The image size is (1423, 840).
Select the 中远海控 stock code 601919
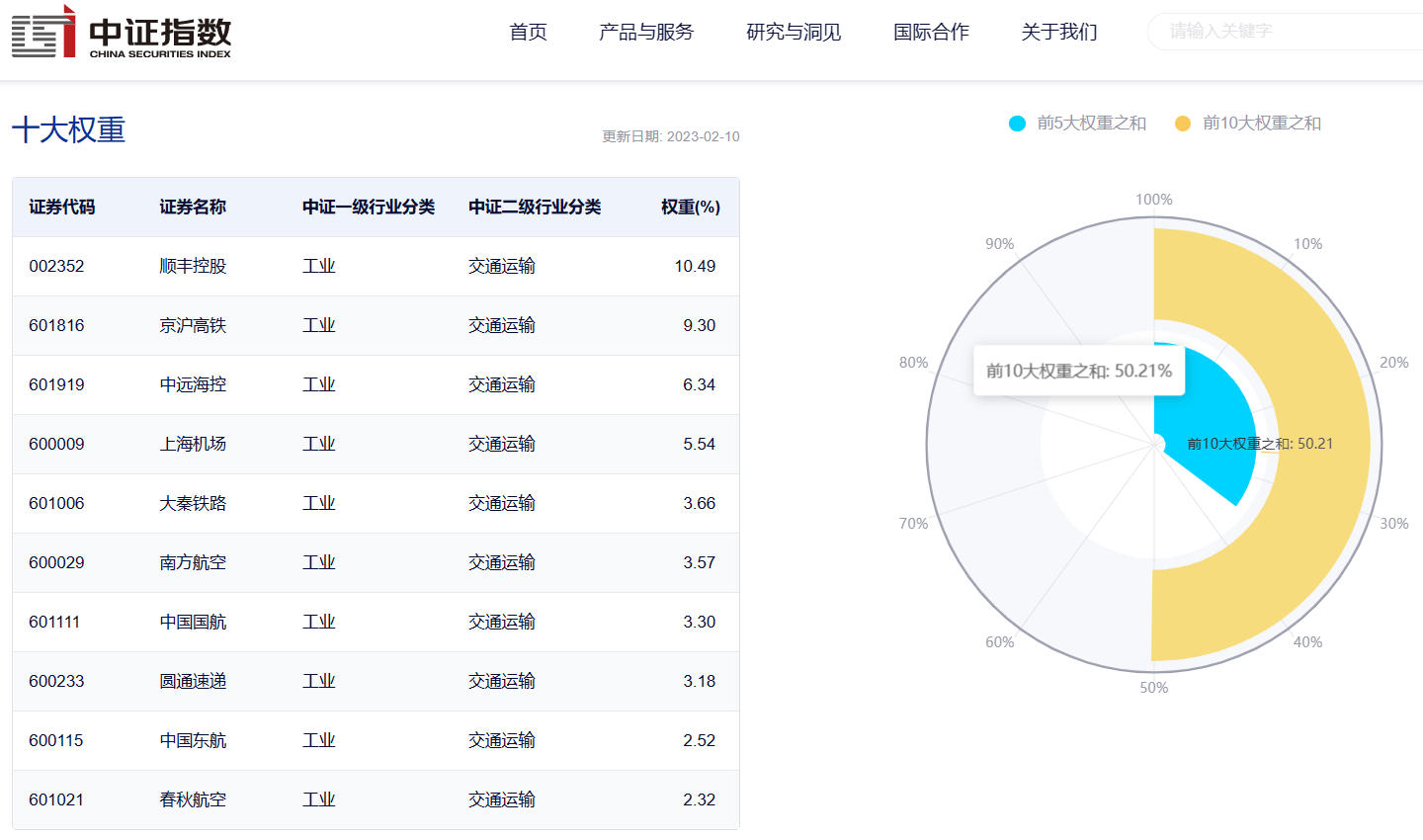(x=56, y=384)
